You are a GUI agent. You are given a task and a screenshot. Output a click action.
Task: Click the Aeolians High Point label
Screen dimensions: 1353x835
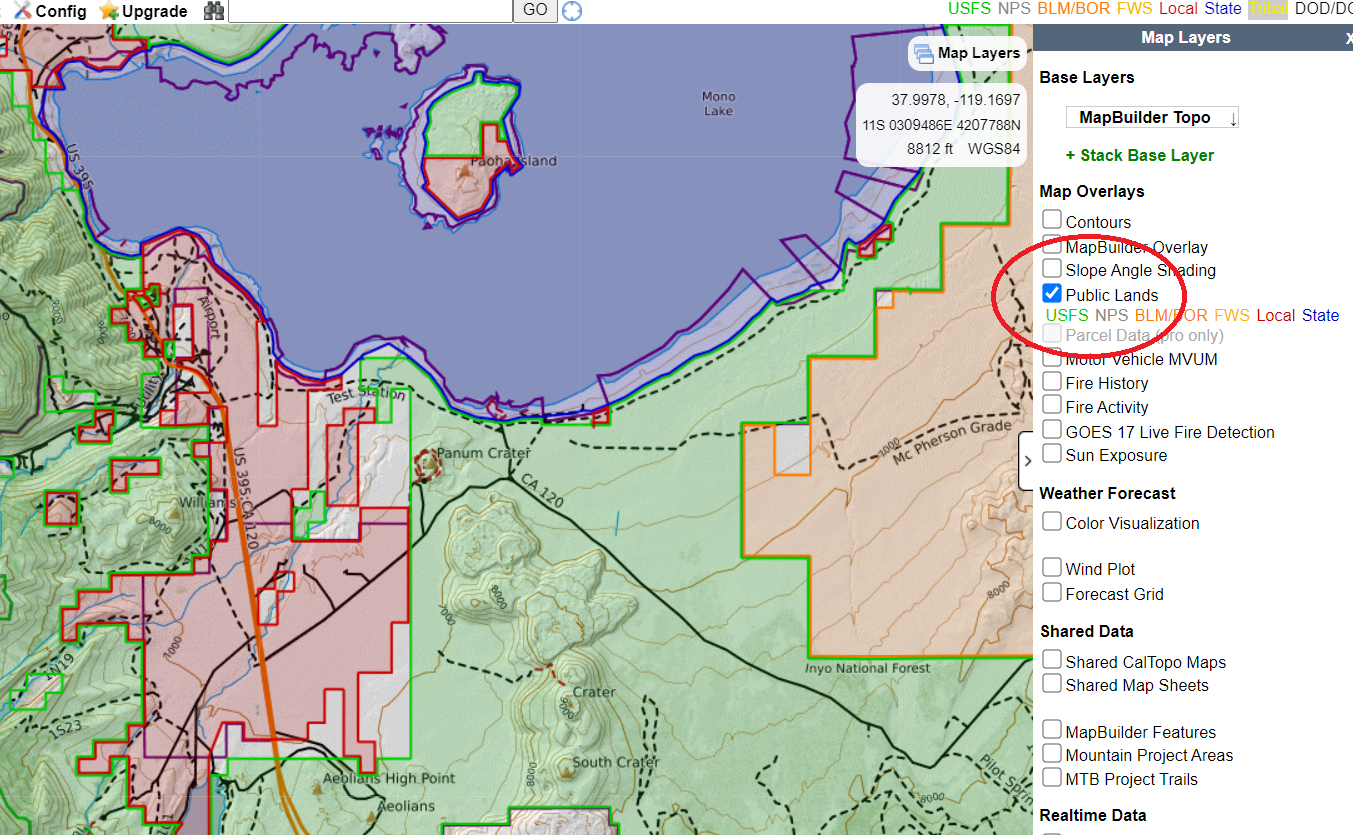[389, 778]
